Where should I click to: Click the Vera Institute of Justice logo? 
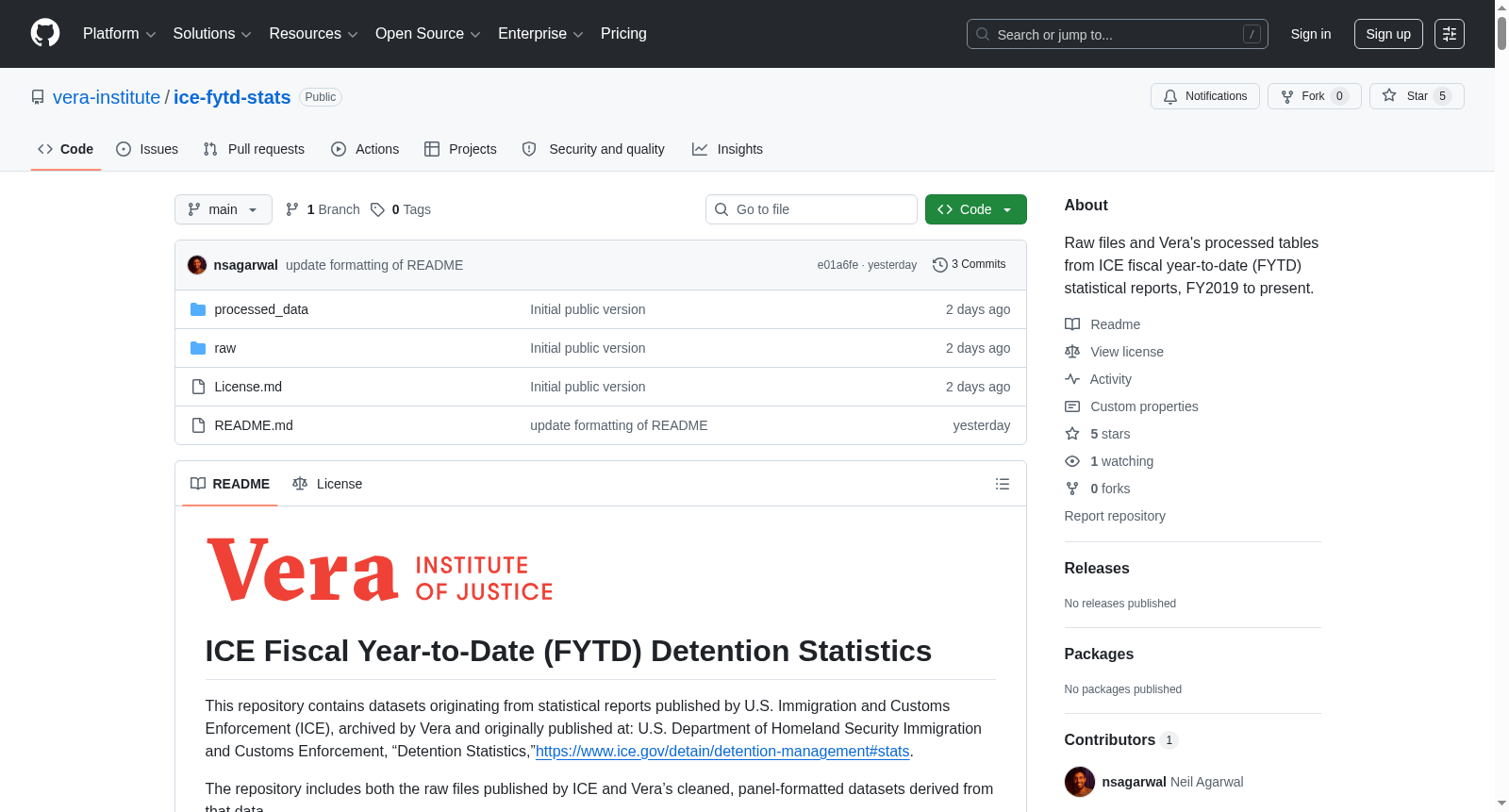(379, 570)
